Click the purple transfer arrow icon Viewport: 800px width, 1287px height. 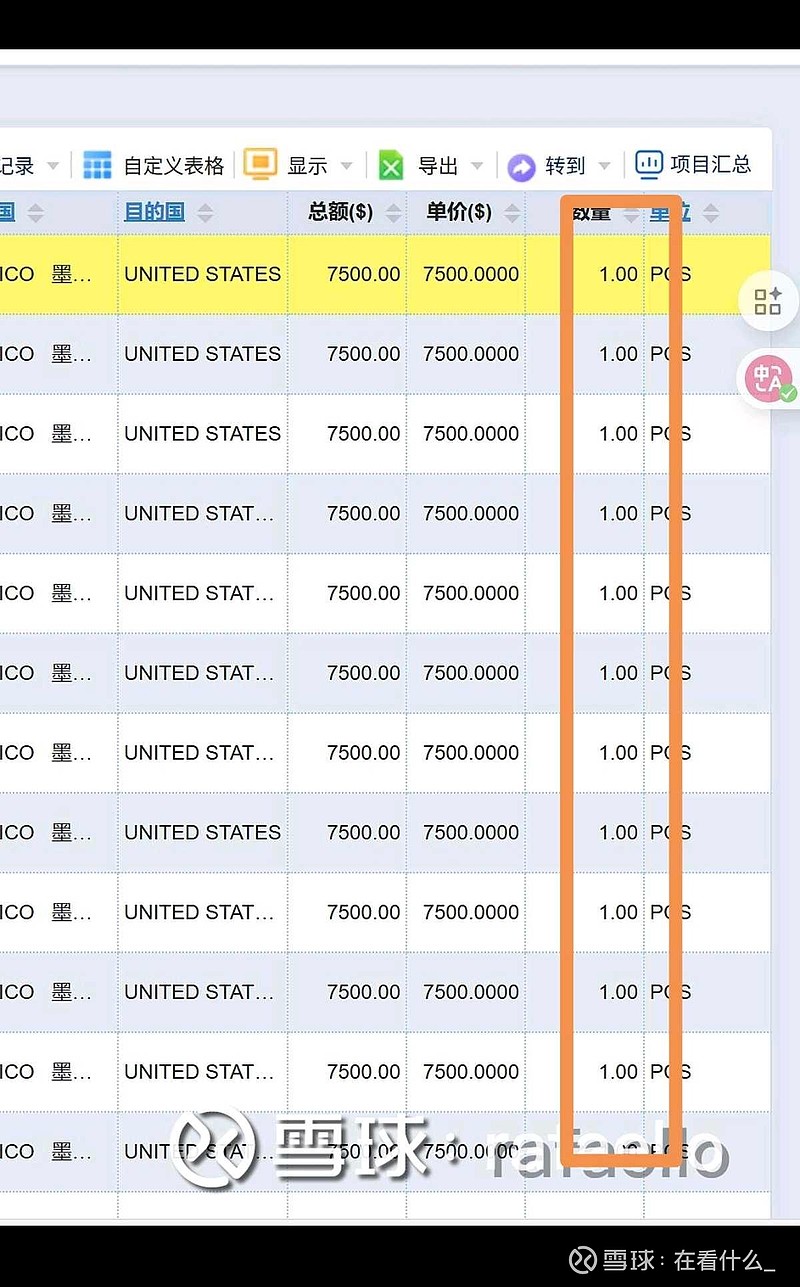point(522,166)
